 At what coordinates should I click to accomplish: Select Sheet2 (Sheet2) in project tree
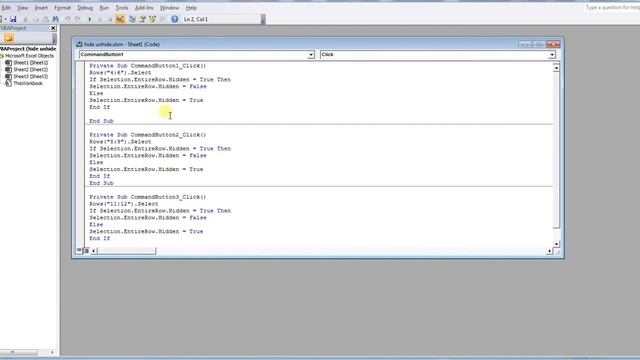[x=31, y=69]
